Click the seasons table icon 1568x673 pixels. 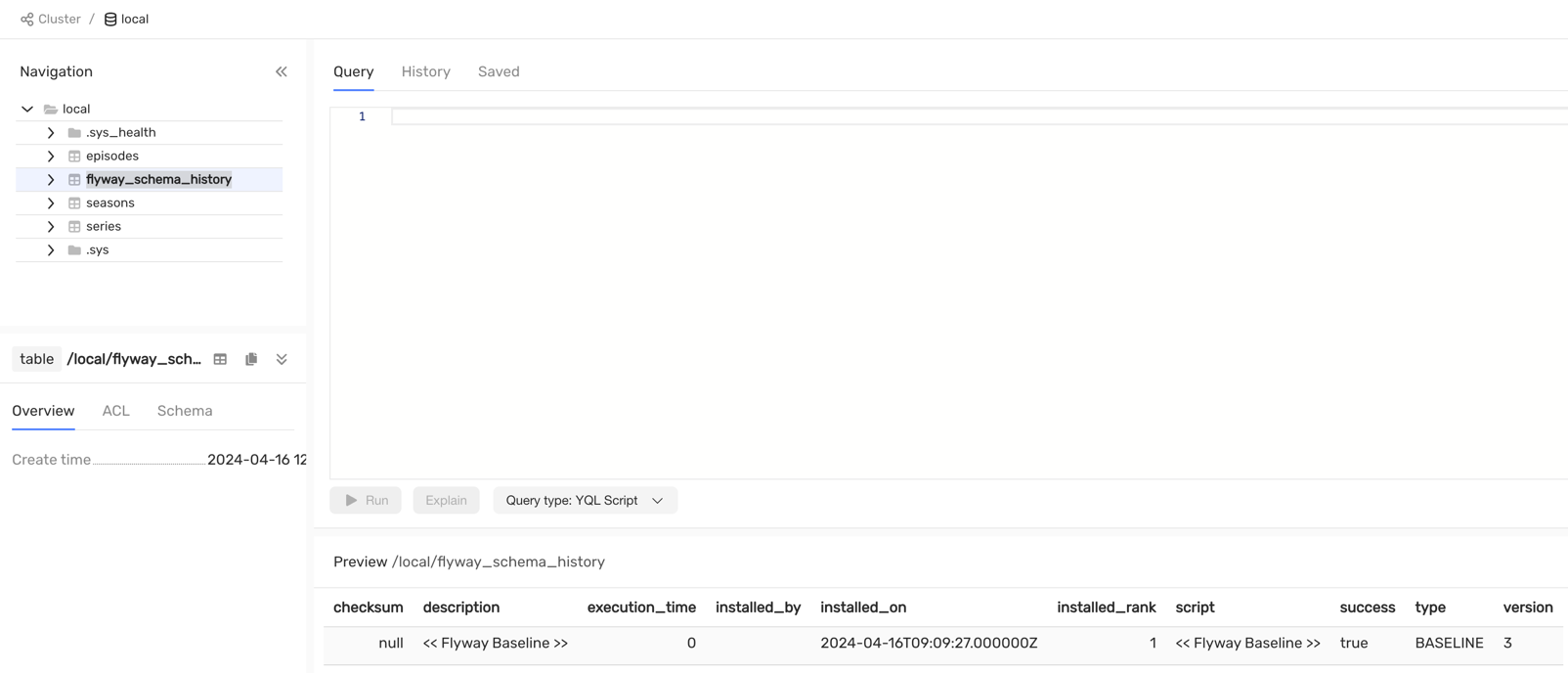tap(74, 202)
